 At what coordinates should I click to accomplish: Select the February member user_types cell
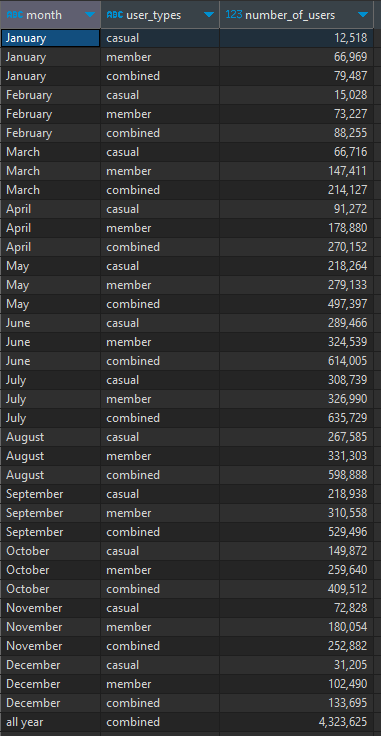click(160, 114)
